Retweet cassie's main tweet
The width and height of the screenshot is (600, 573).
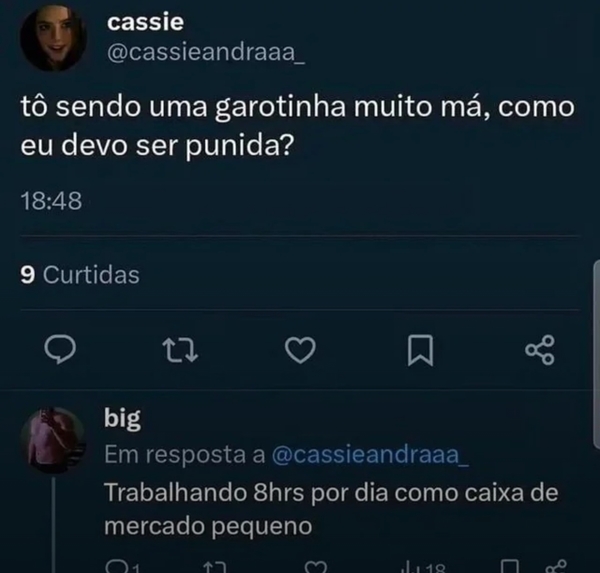[180, 350]
